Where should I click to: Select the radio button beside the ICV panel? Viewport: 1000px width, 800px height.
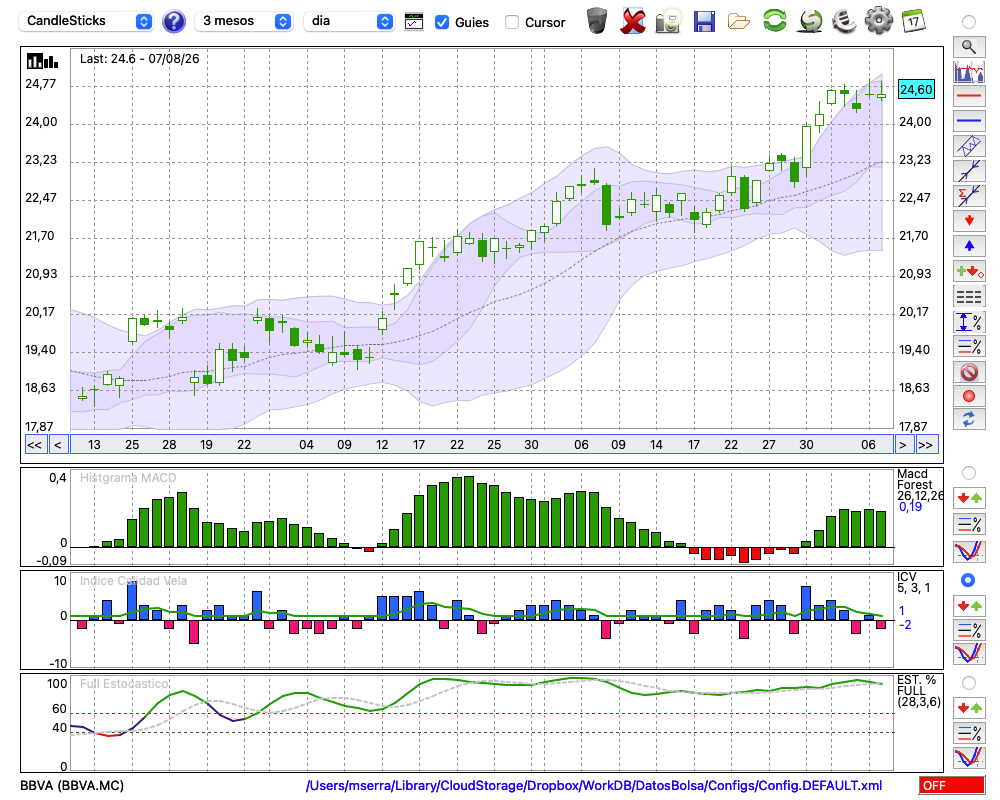(x=968, y=580)
